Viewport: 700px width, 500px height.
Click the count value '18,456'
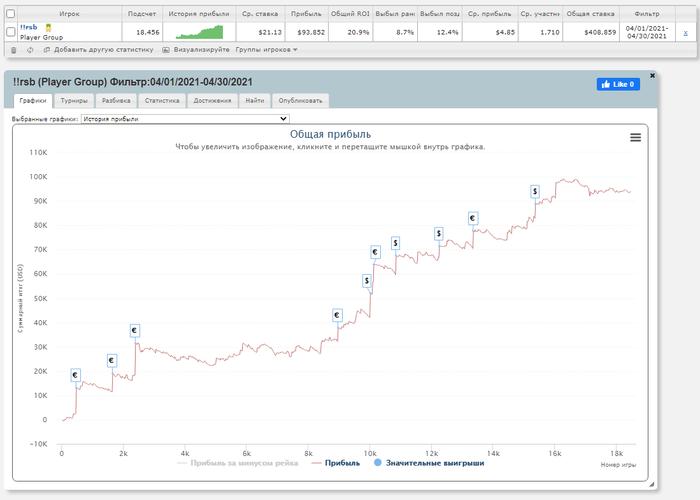148,32
